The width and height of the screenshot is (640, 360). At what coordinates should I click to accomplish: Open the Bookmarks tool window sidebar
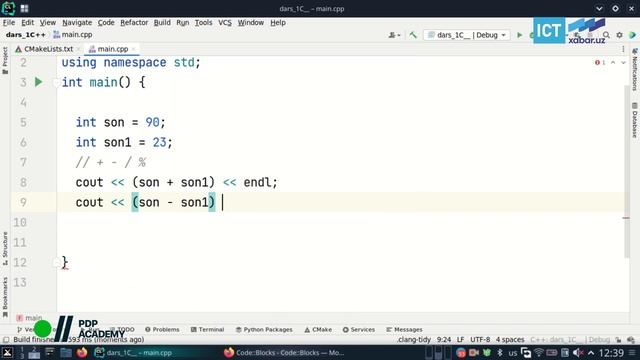pos(5,297)
